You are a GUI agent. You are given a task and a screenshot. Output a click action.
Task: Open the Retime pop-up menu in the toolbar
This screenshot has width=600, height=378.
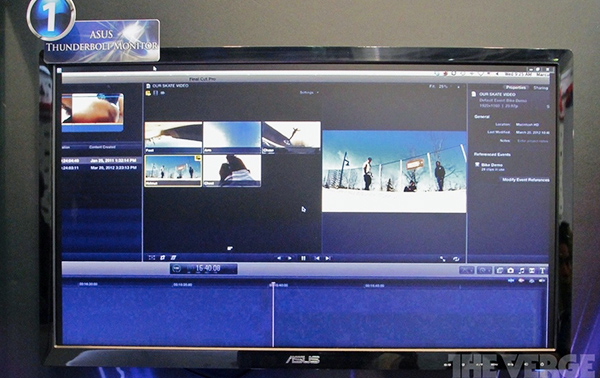[484, 270]
